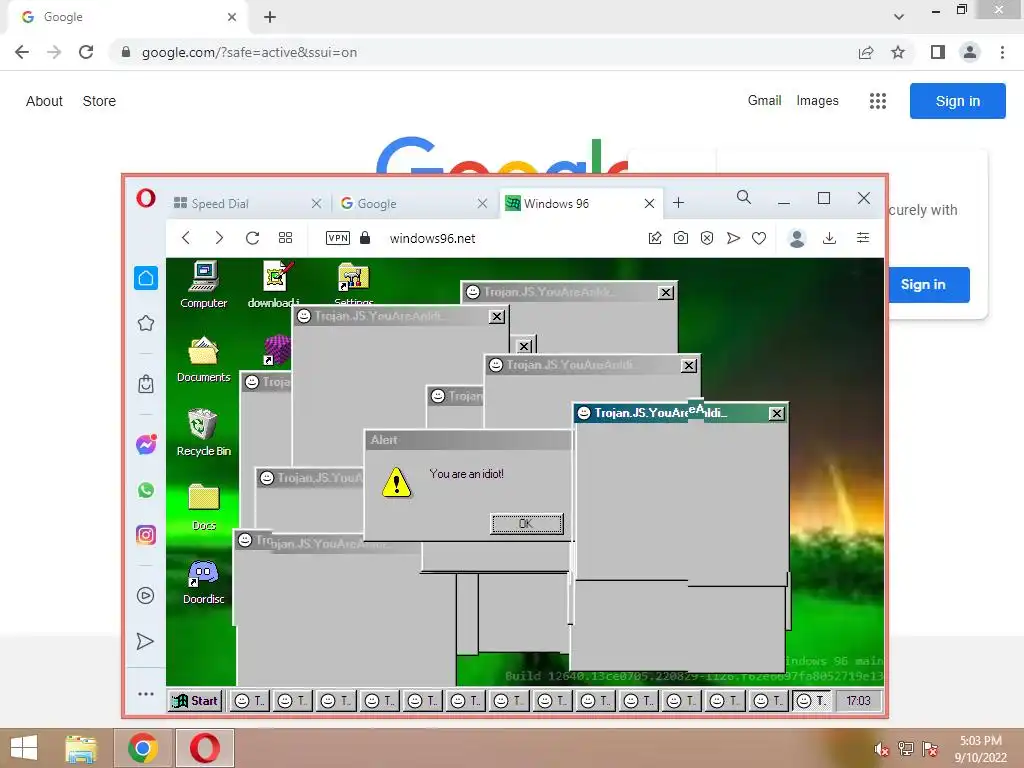Open Messenger in Opera sidebar

pyautogui.click(x=146, y=445)
